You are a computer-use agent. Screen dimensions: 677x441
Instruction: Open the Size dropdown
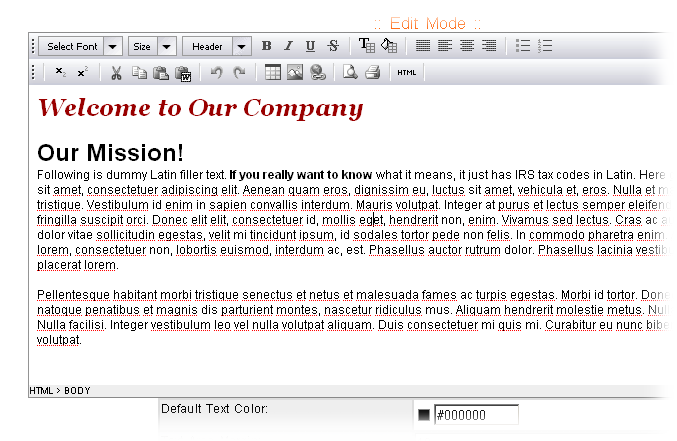[152, 46]
